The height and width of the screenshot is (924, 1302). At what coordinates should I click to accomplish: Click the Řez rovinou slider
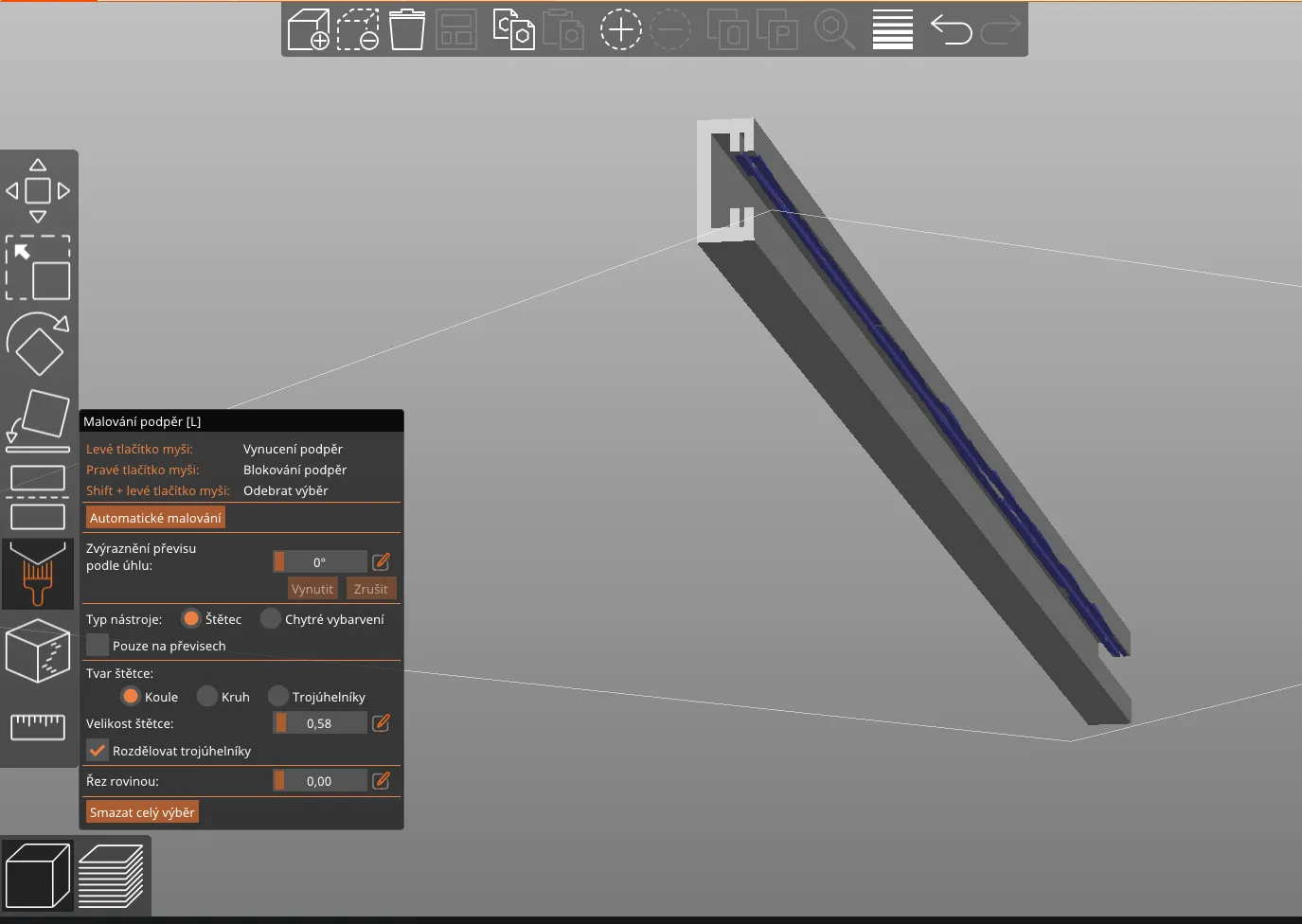(320, 781)
